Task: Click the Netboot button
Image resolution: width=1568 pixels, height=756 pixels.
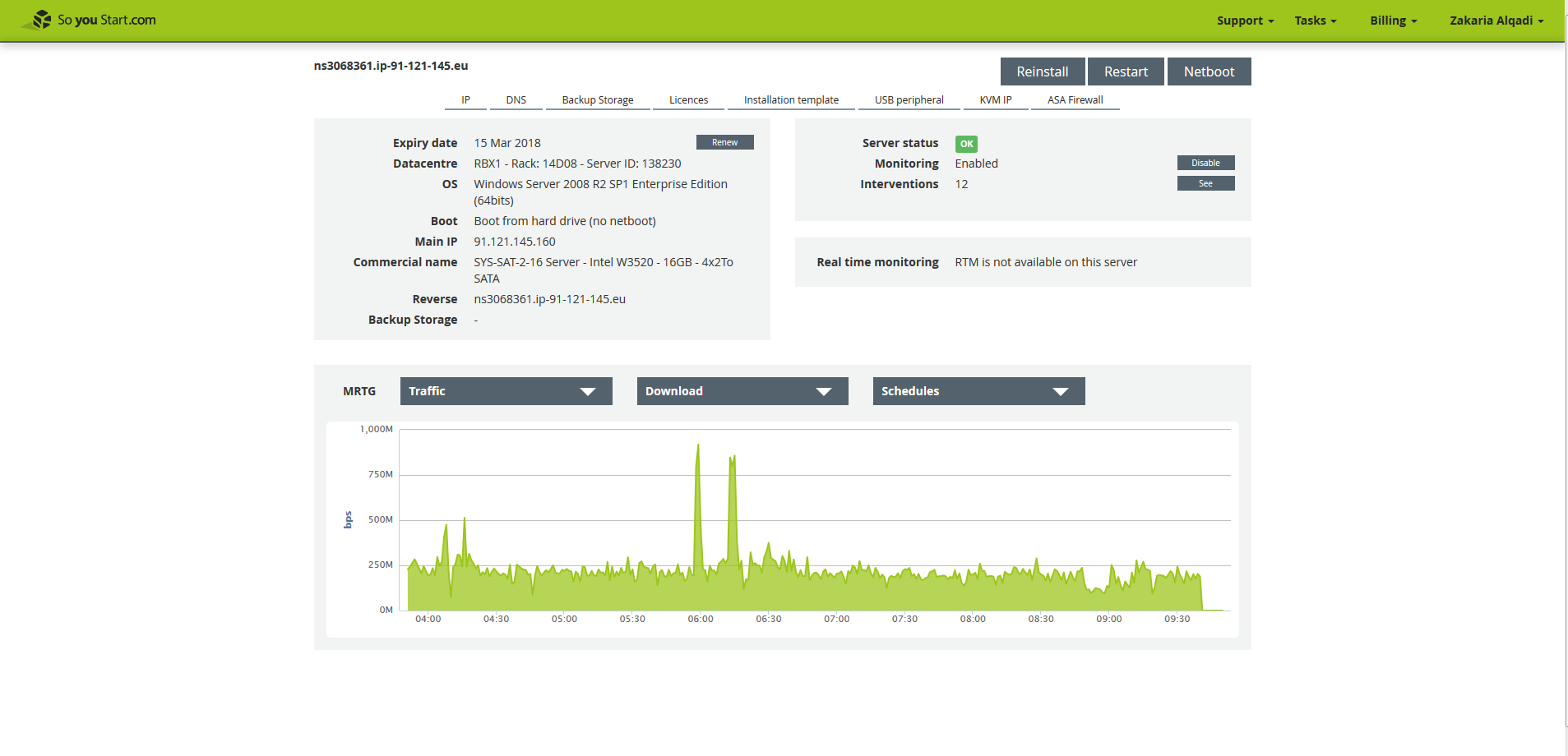Action: [1209, 71]
